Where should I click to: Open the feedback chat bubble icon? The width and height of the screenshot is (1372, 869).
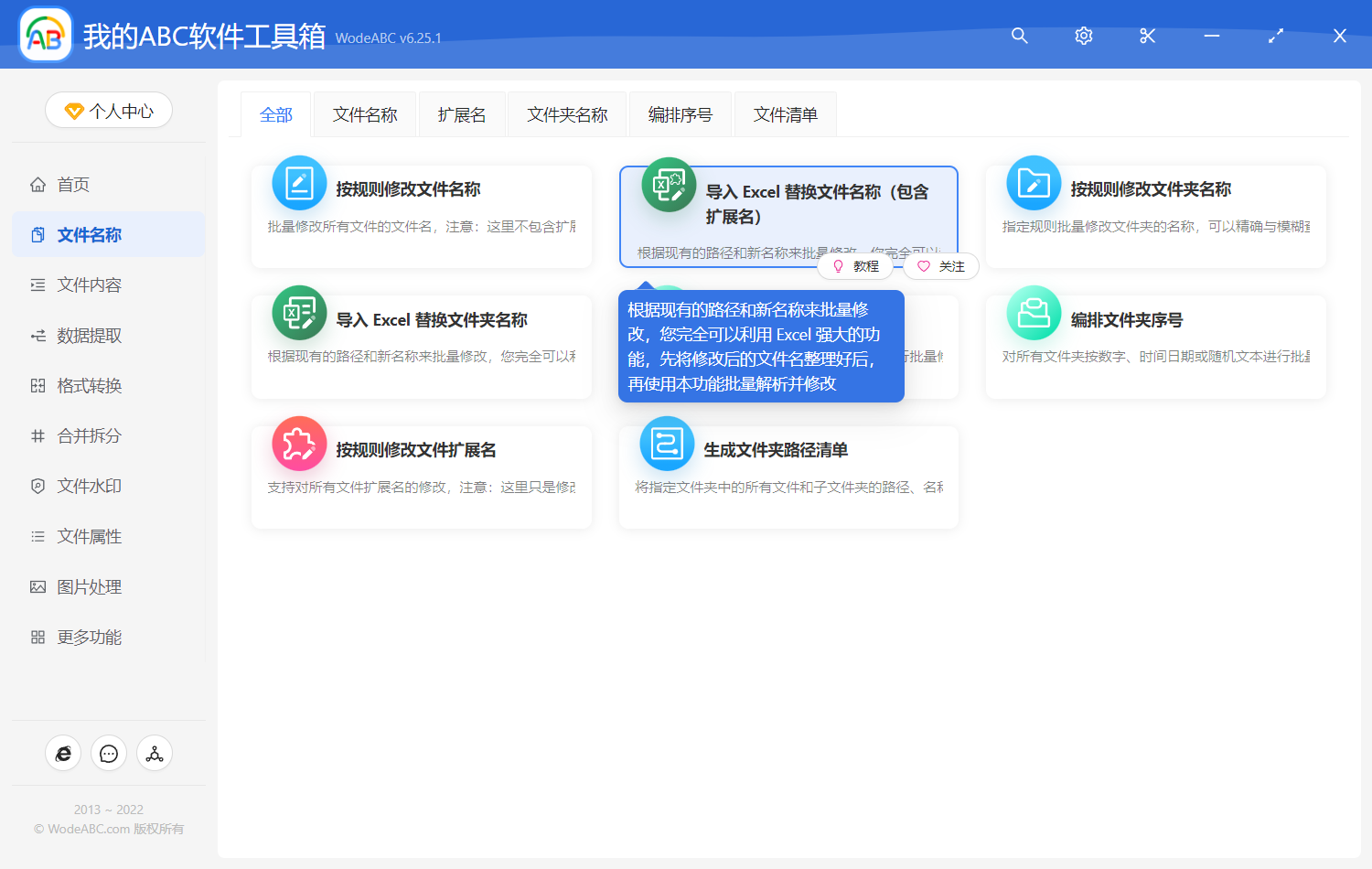pyautogui.click(x=108, y=753)
